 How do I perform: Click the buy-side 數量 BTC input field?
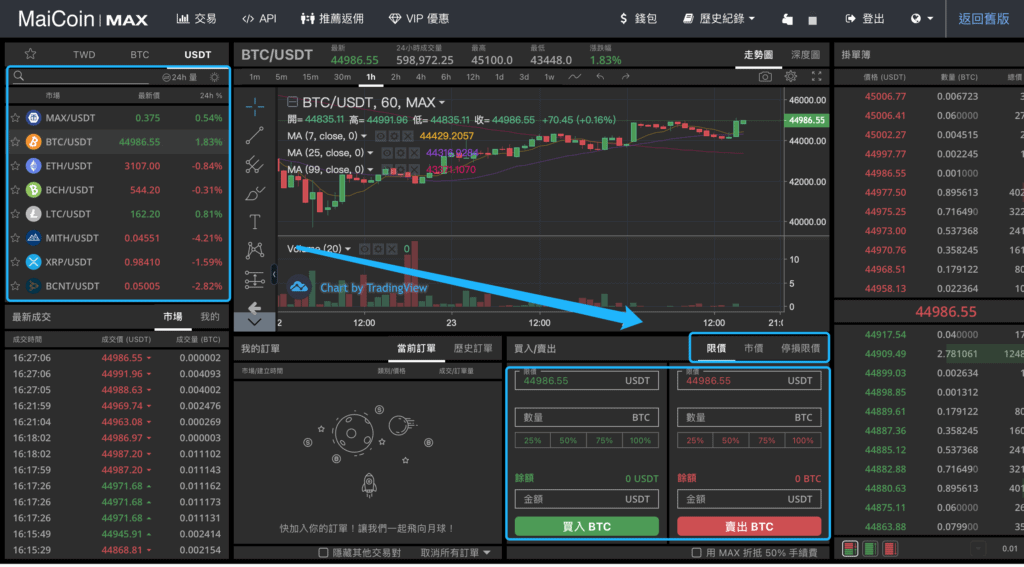point(586,417)
